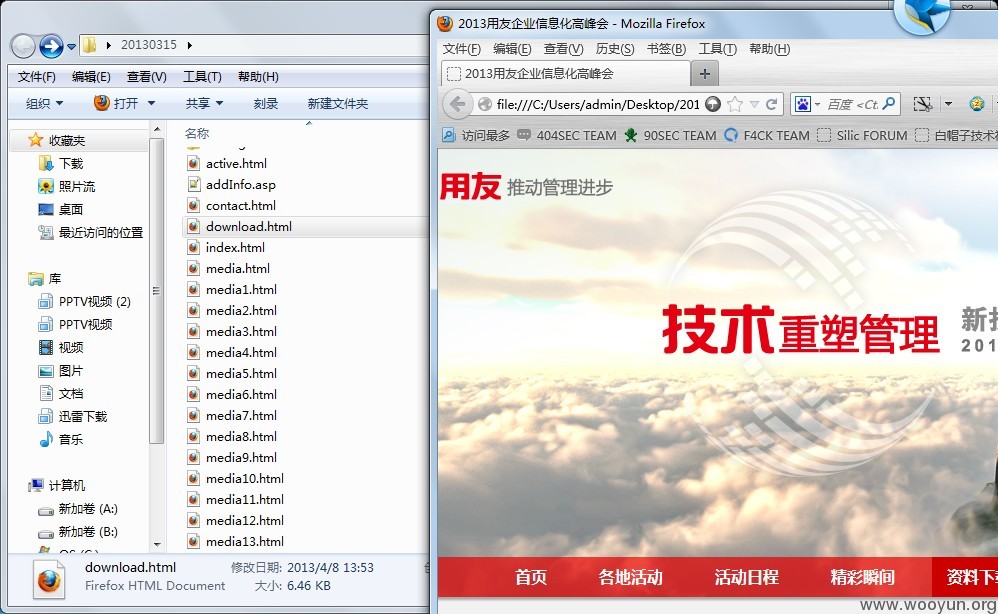
Task: Select the file media13.html
Action: coord(235,541)
